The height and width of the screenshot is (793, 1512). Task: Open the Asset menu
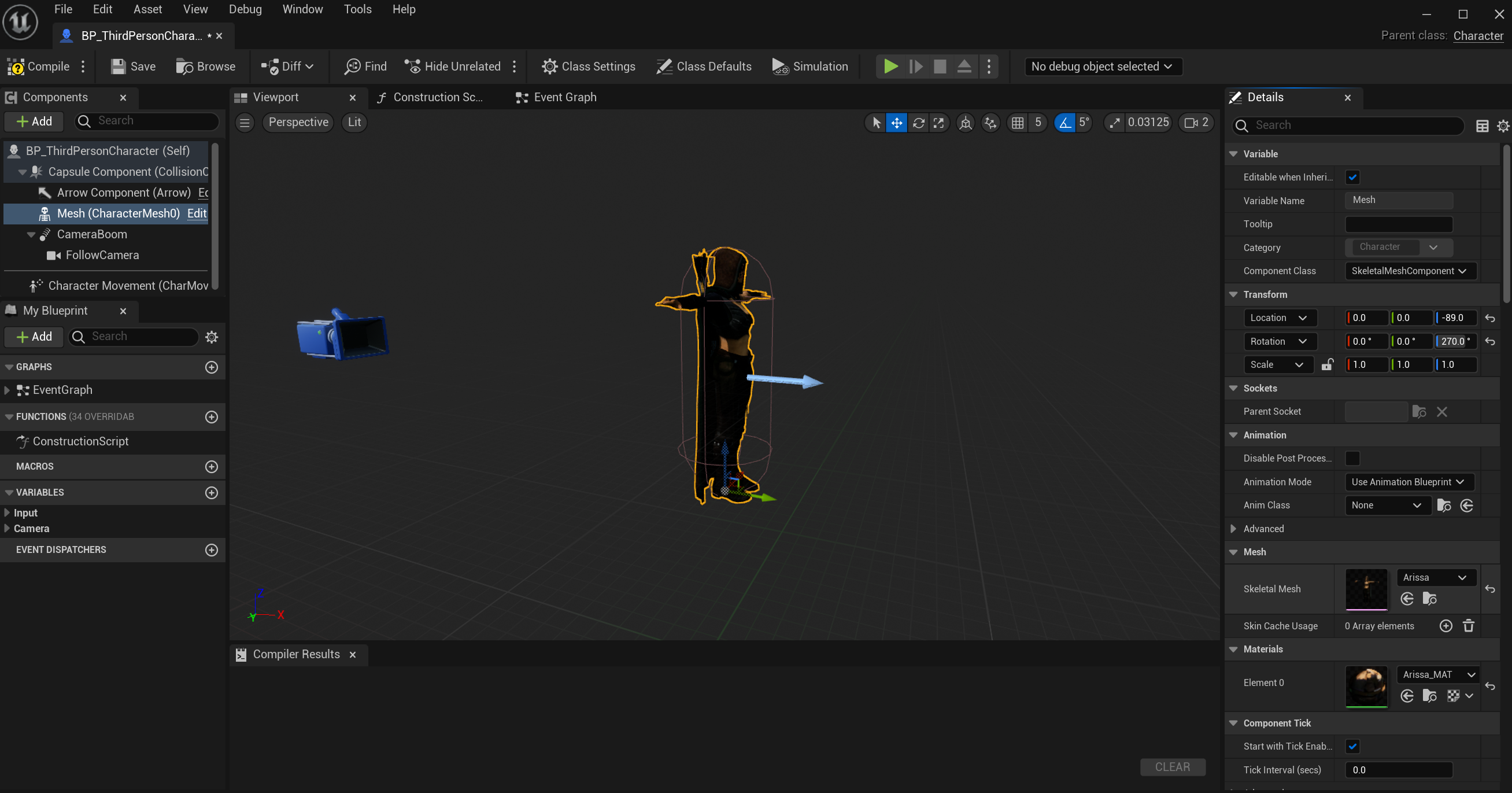pos(147,9)
